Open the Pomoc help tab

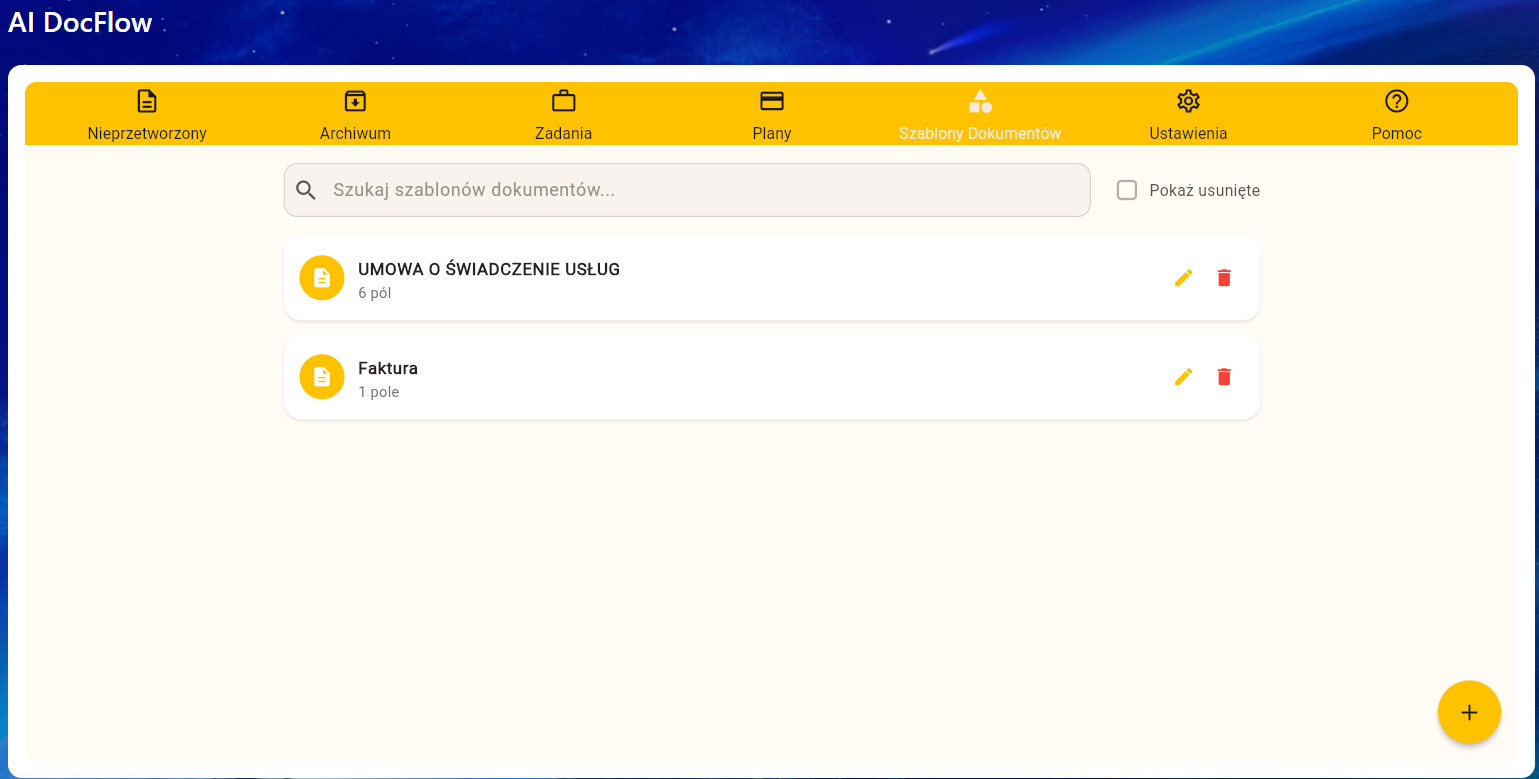tap(1396, 114)
